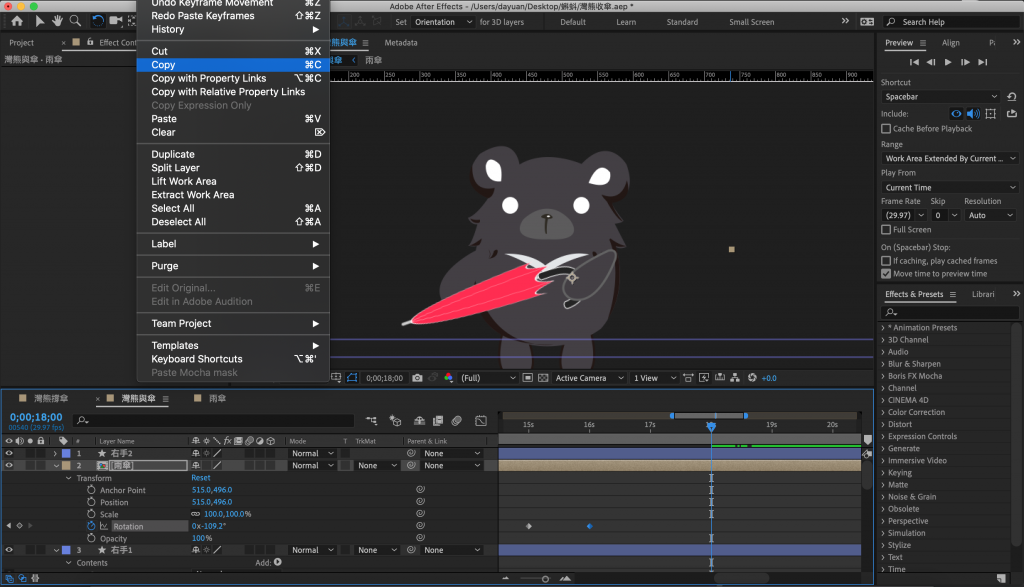This screenshot has width=1024, height=587.
Task: Toggle Include video eye in Preview
Action: click(956, 114)
